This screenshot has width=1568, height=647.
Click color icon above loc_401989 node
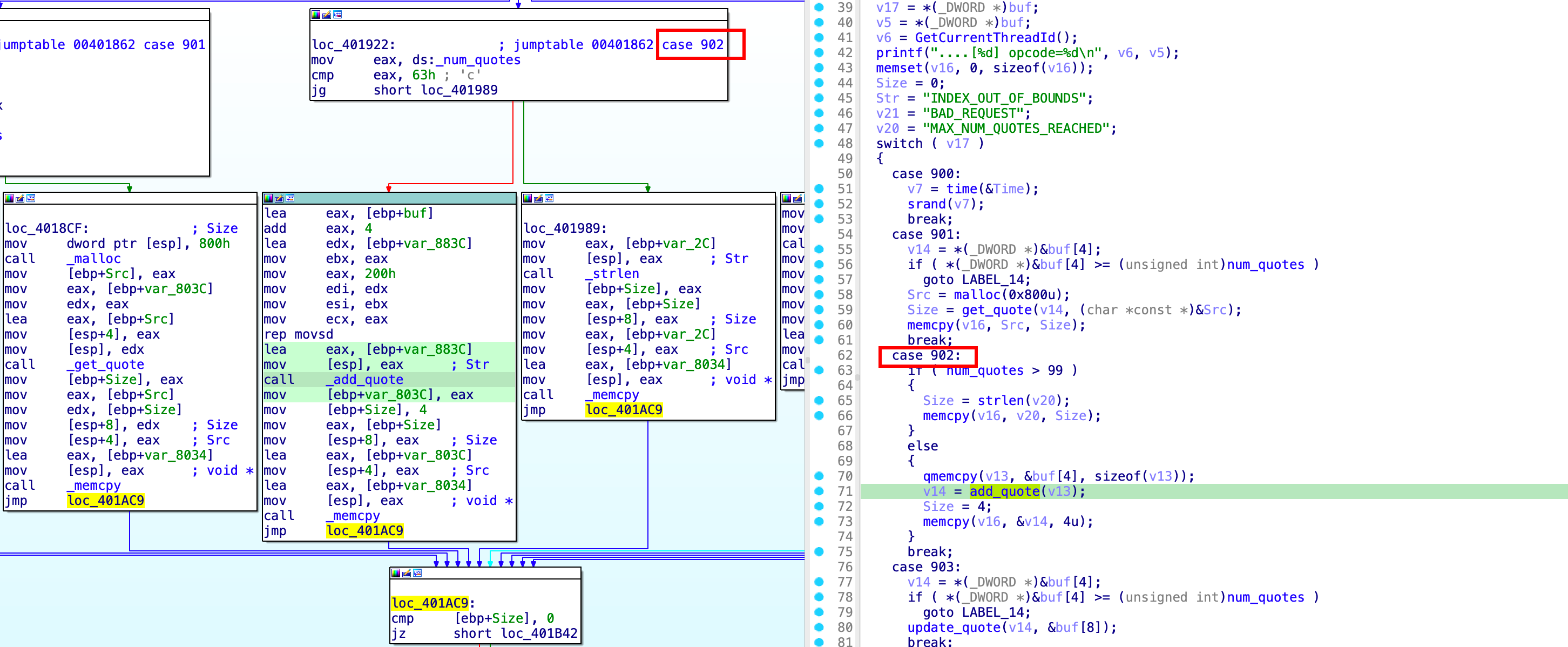[528, 198]
